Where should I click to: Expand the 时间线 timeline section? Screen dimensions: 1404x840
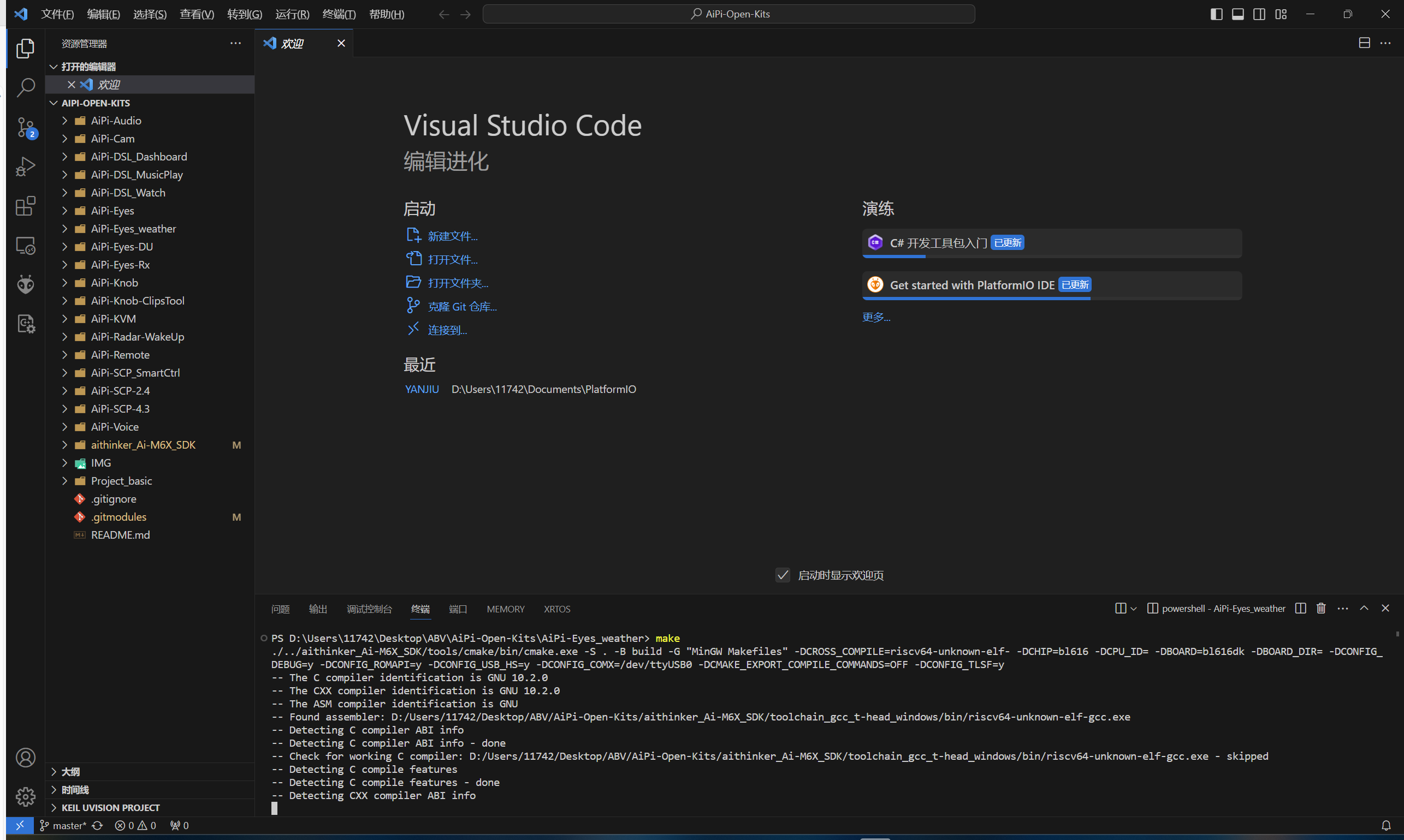pos(150,790)
